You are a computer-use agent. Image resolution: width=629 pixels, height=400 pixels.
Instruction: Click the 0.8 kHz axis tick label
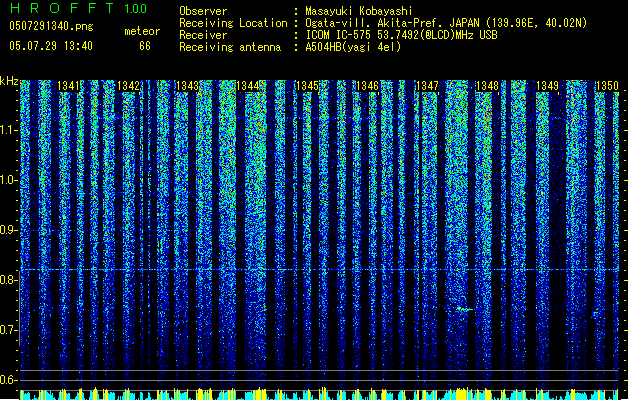pos(9,280)
